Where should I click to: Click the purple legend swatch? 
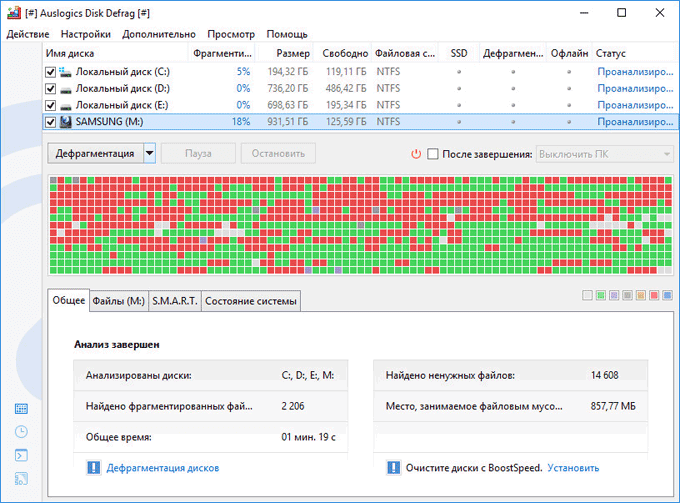tap(614, 296)
